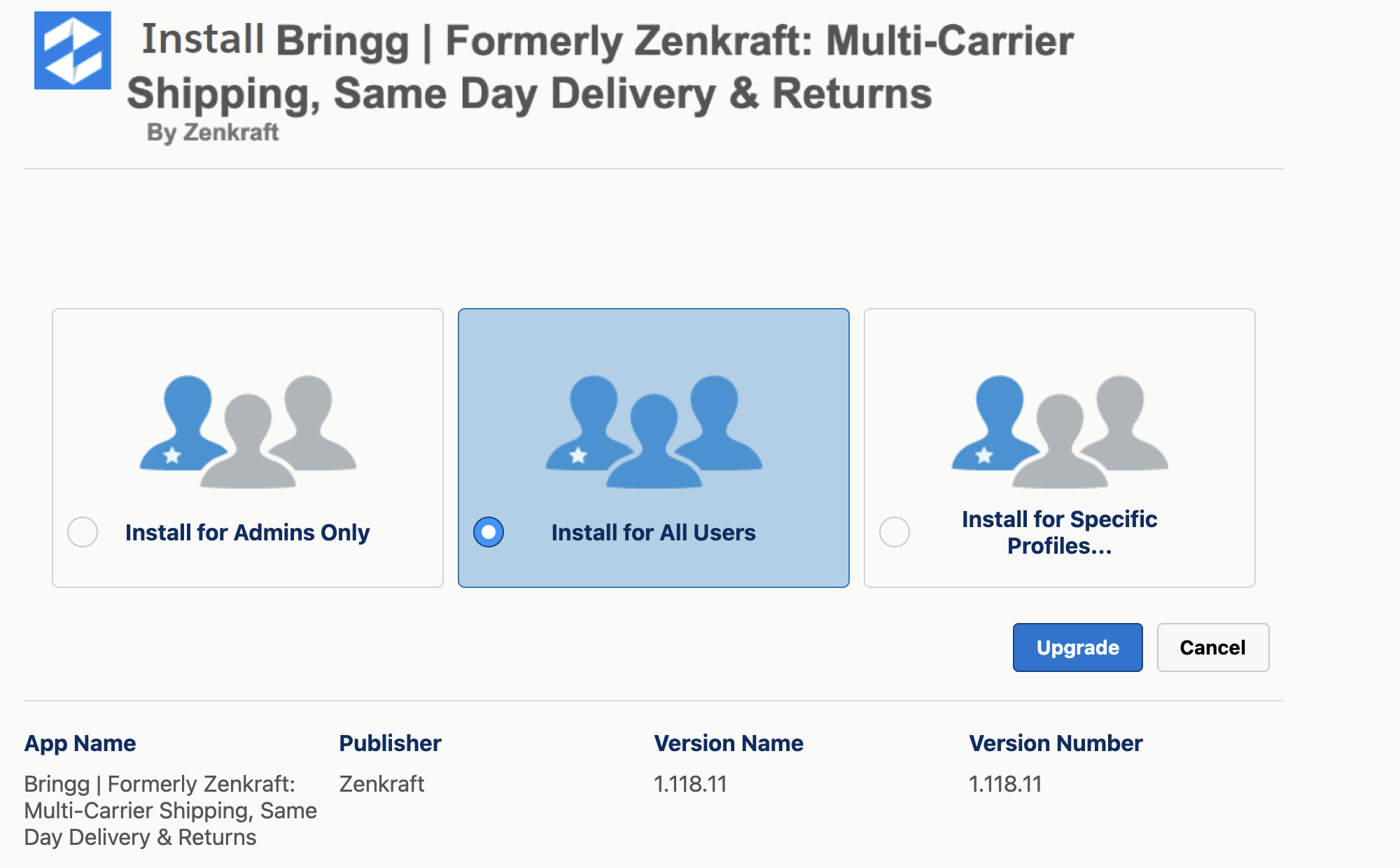Click the Upgrade button

pyautogui.click(x=1078, y=647)
